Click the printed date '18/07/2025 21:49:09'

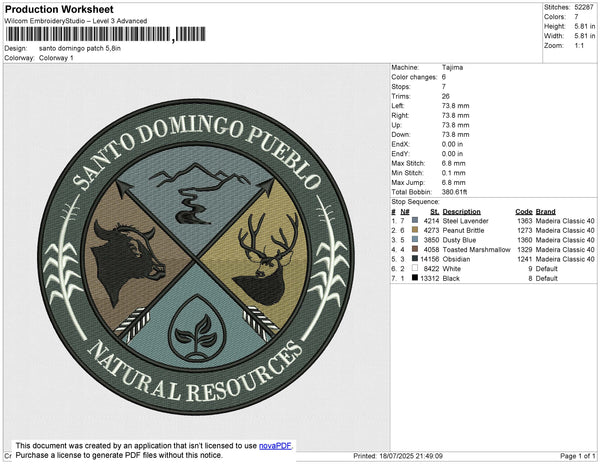pos(411,456)
